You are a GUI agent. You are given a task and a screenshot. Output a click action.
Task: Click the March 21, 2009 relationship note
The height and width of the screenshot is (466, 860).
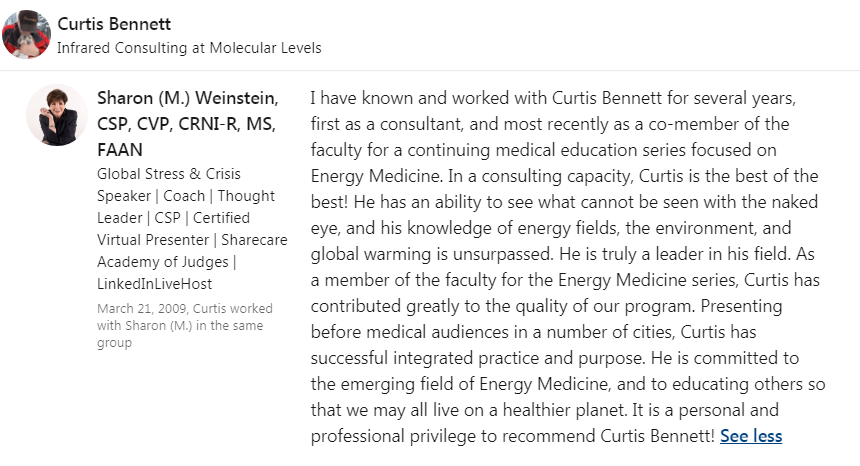click(x=185, y=326)
